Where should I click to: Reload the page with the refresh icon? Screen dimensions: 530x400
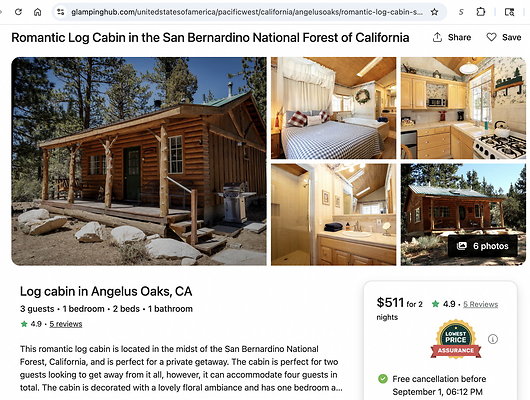pyautogui.click(x=18, y=12)
